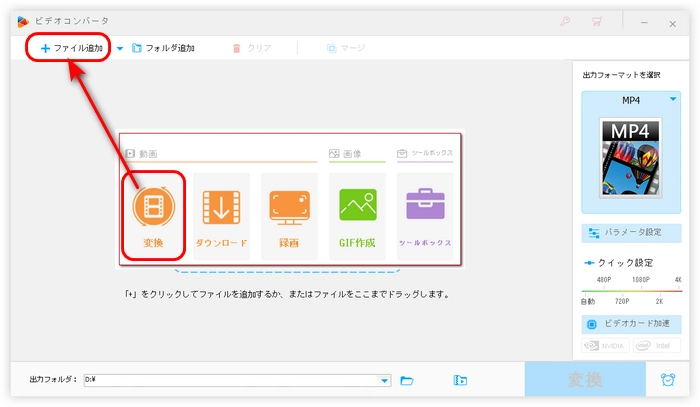Click the MP4 format thumbnail image
This screenshot has height=407, width=700.
click(632, 155)
